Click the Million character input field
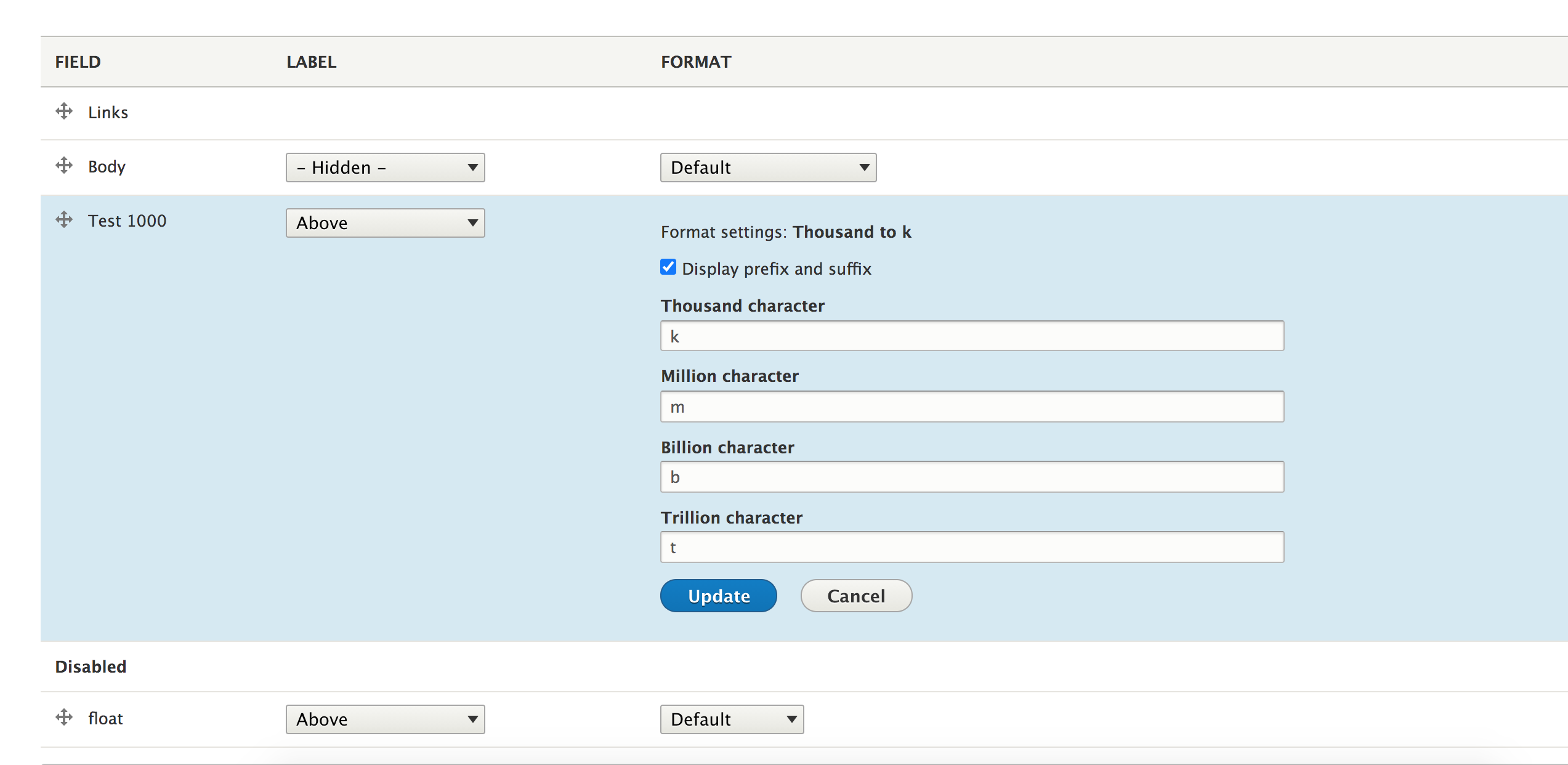This screenshot has height=765, width=1568. click(971, 407)
